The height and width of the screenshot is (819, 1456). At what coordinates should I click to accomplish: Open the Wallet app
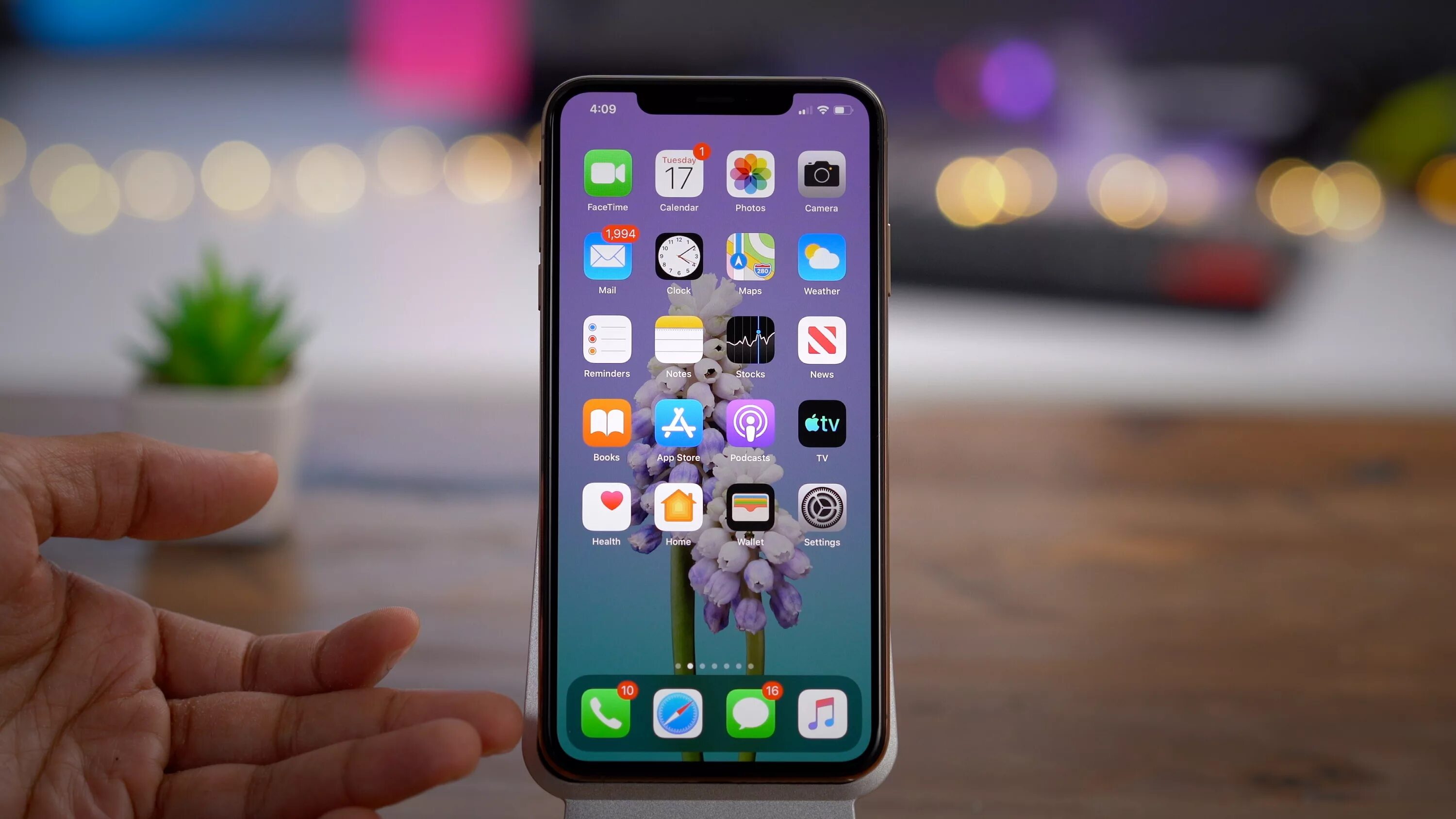749,509
